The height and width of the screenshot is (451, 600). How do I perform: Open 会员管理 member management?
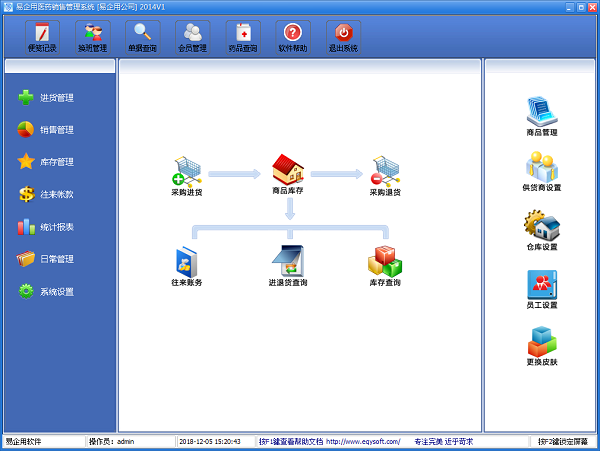[192, 37]
